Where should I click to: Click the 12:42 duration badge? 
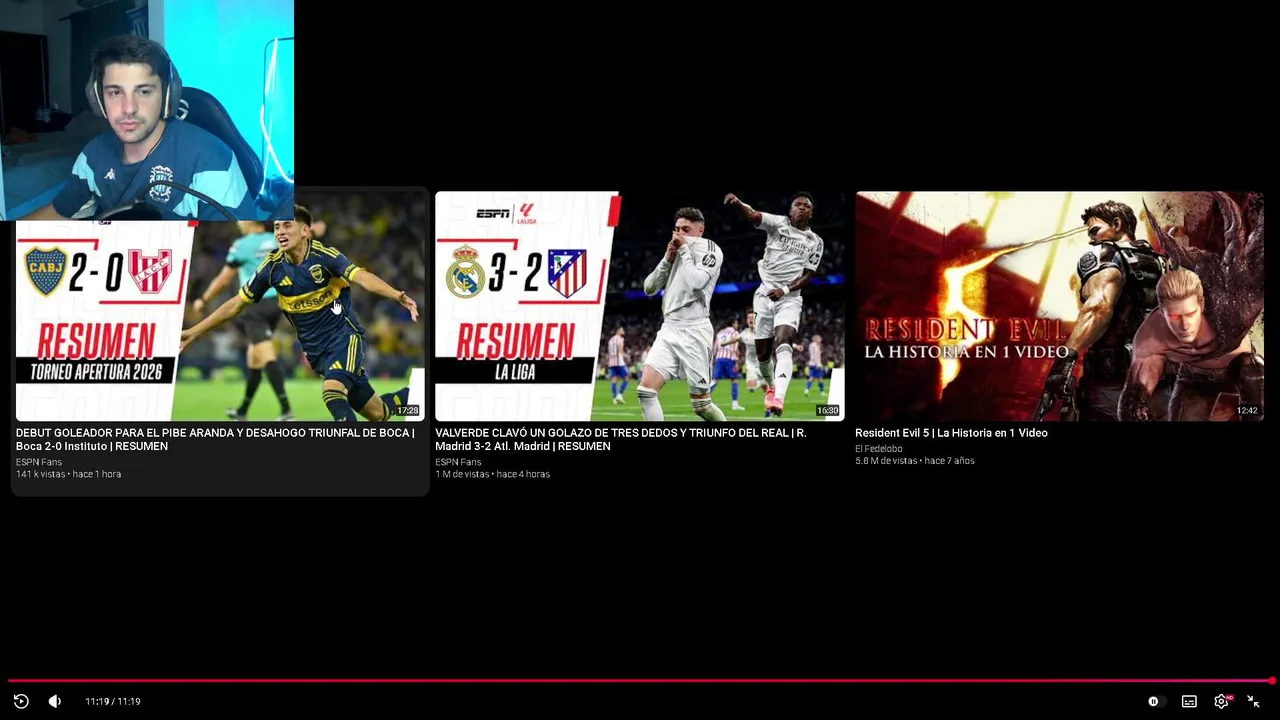(1247, 411)
